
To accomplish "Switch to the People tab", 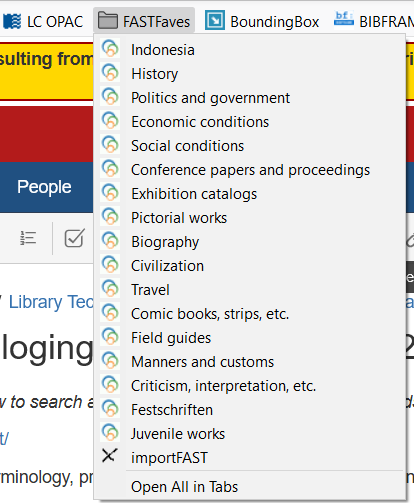I will click(44, 187).
